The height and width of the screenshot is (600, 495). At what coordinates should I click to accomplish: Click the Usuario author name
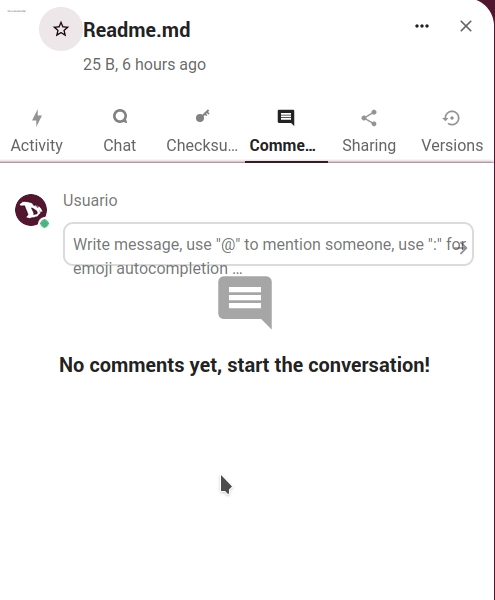90,201
